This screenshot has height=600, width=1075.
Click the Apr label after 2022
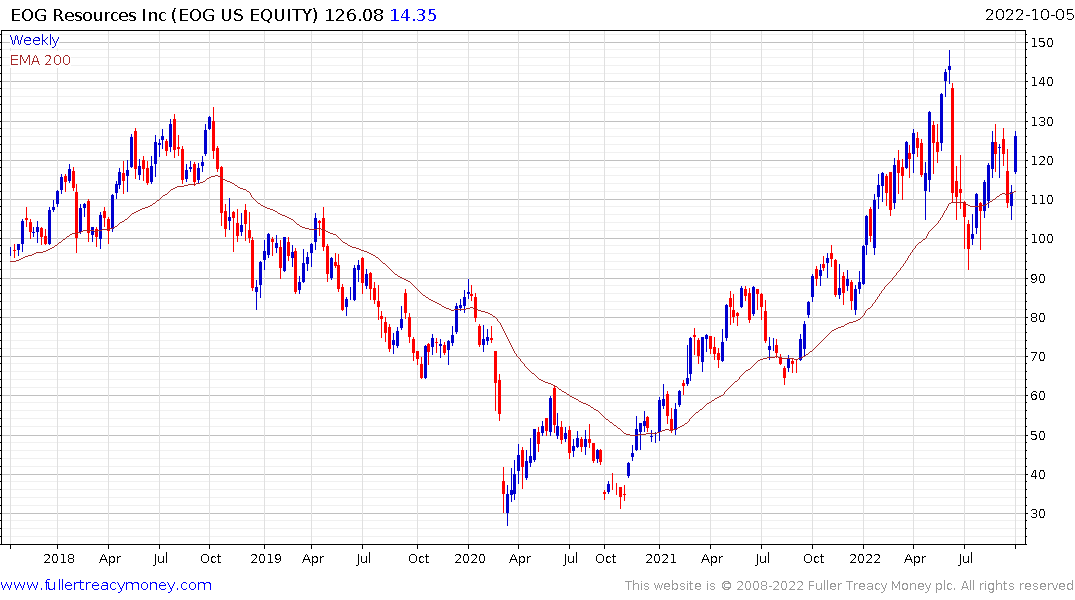(x=915, y=559)
